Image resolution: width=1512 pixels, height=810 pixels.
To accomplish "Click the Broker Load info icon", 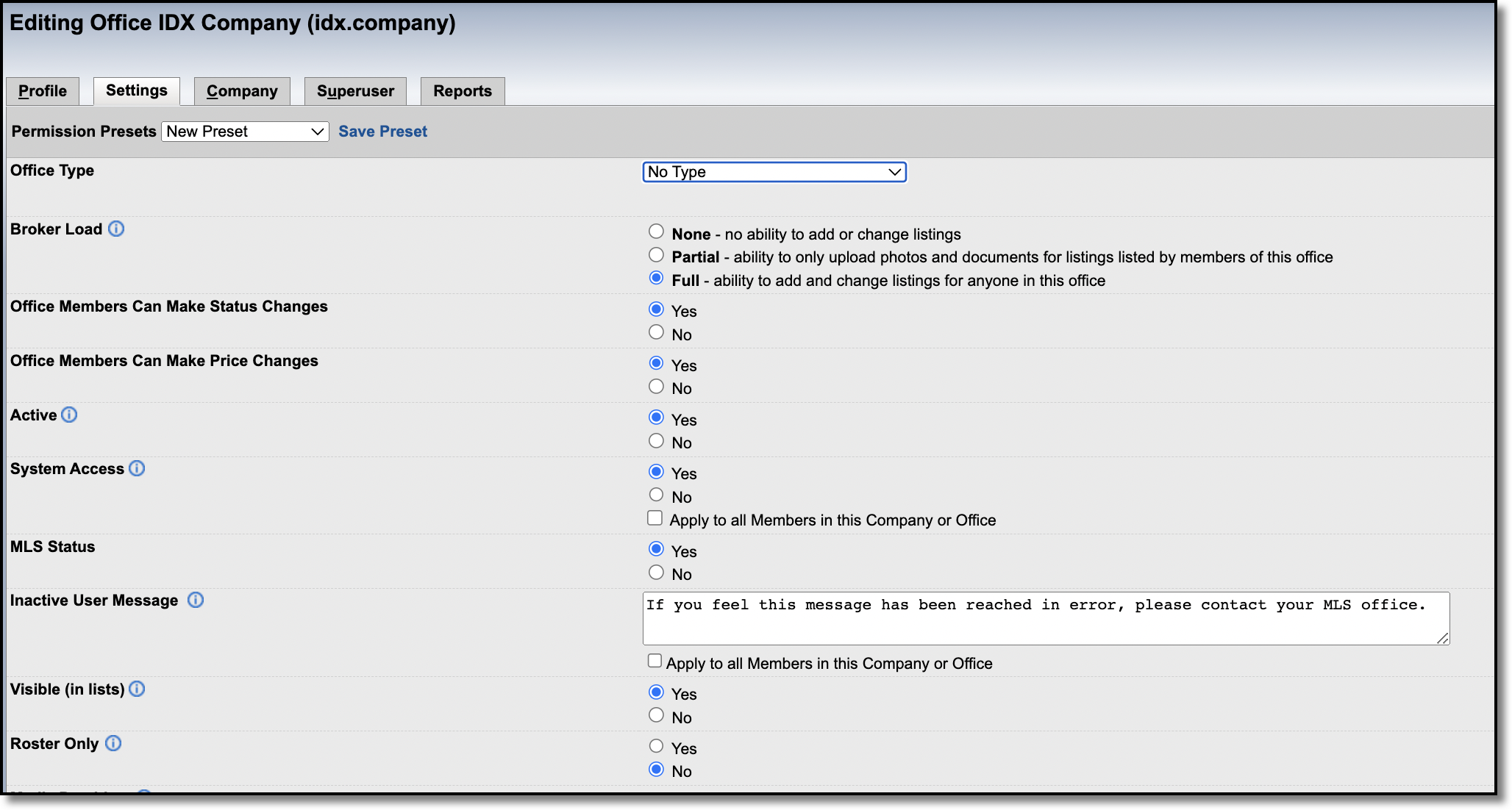I will tap(116, 229).
